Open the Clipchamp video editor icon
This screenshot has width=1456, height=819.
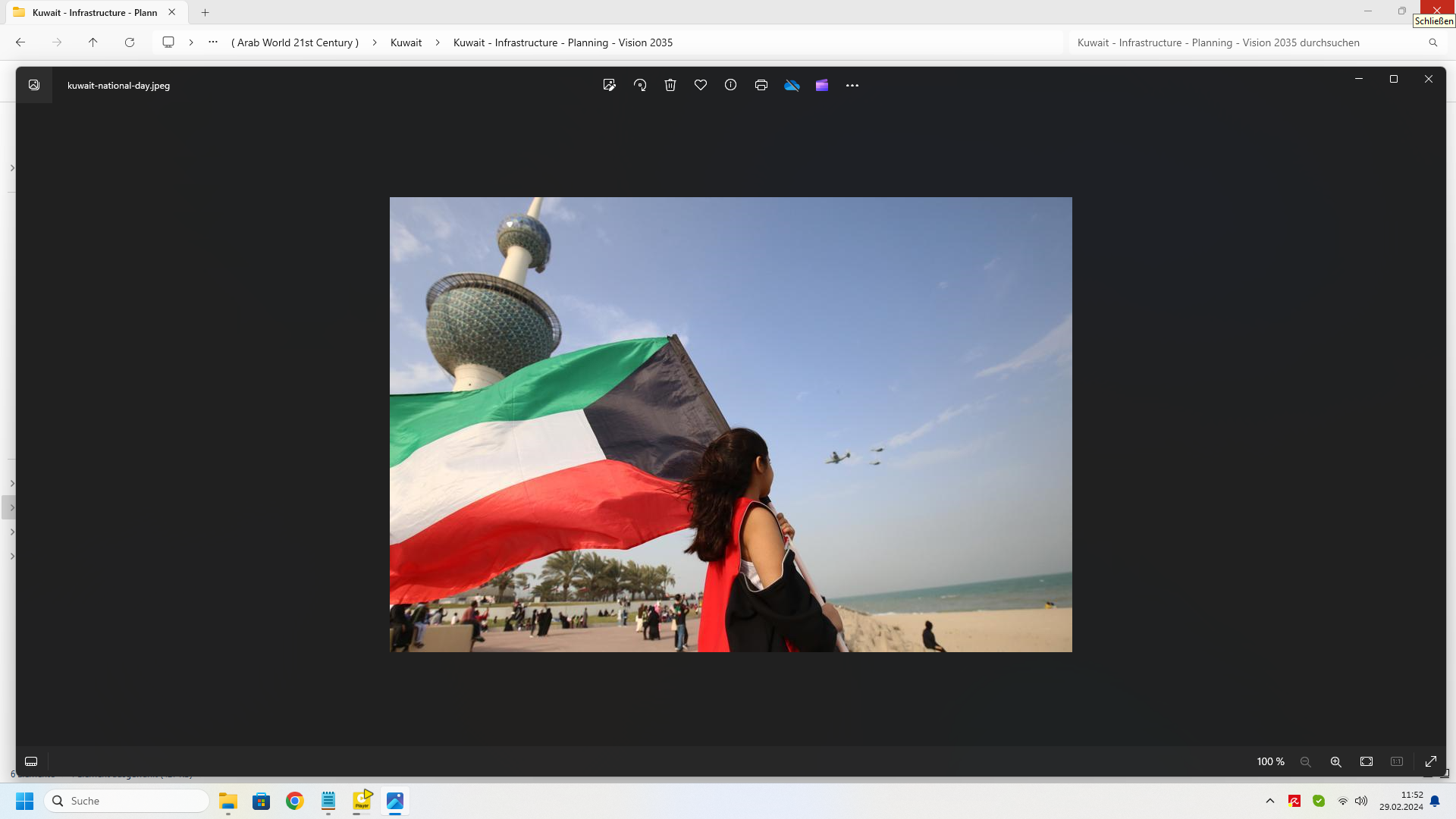[822, 85]
